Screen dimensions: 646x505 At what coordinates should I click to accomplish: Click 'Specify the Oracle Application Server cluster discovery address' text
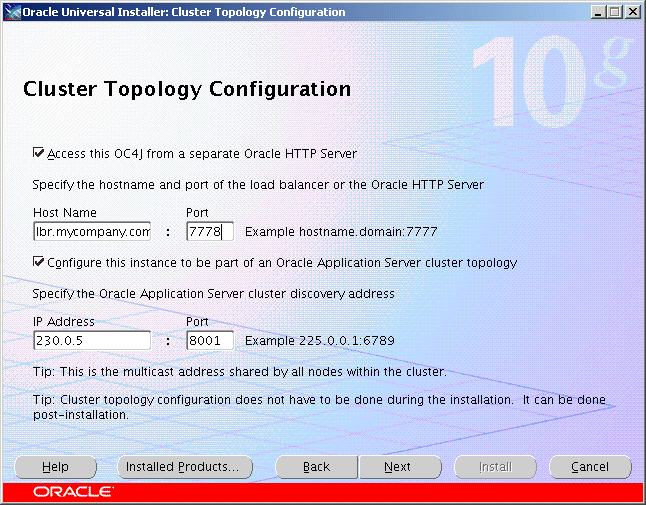(x=213, y=293)
